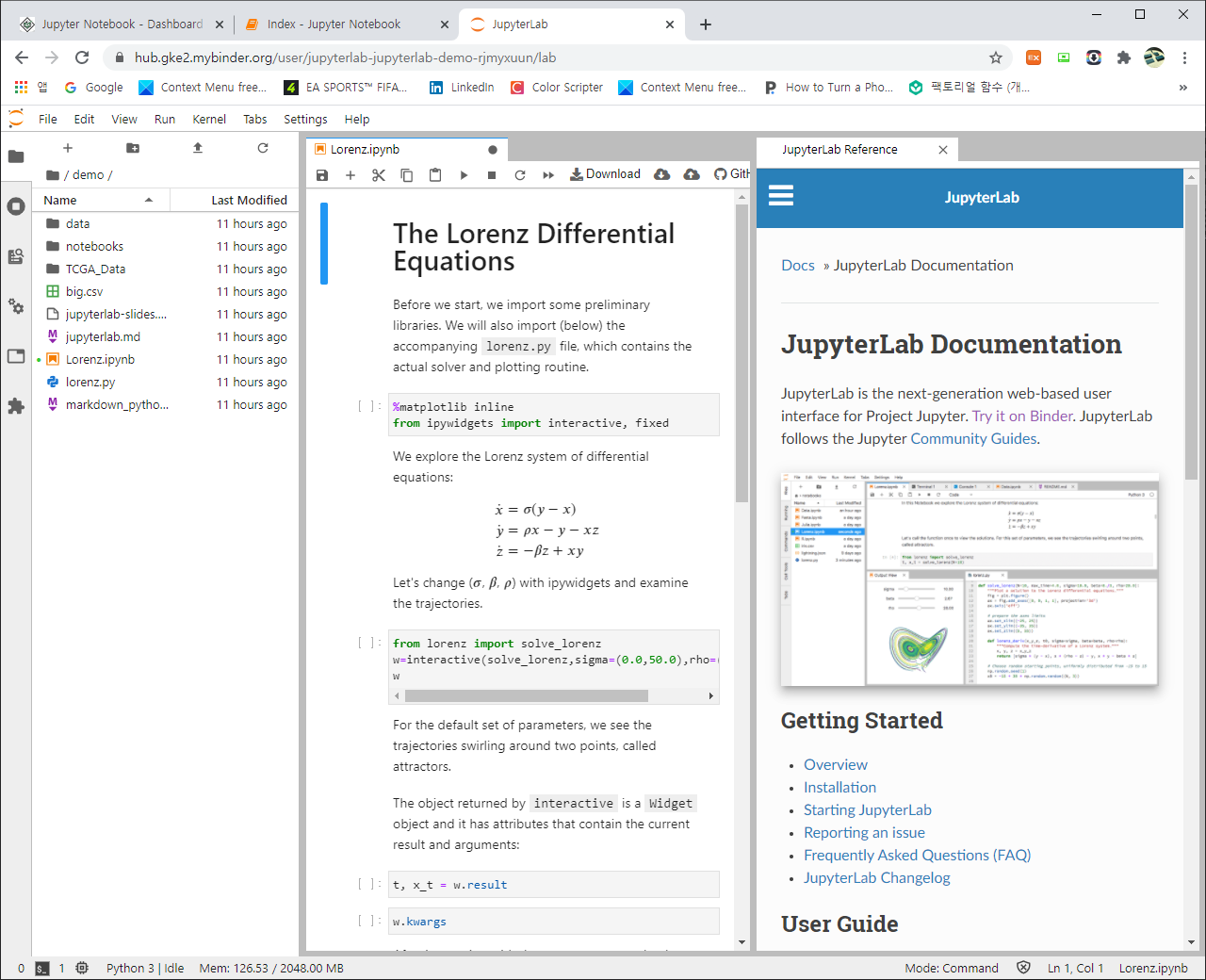Click the Download notebook button
The image size is (1206, 980).
coord(605,174)
